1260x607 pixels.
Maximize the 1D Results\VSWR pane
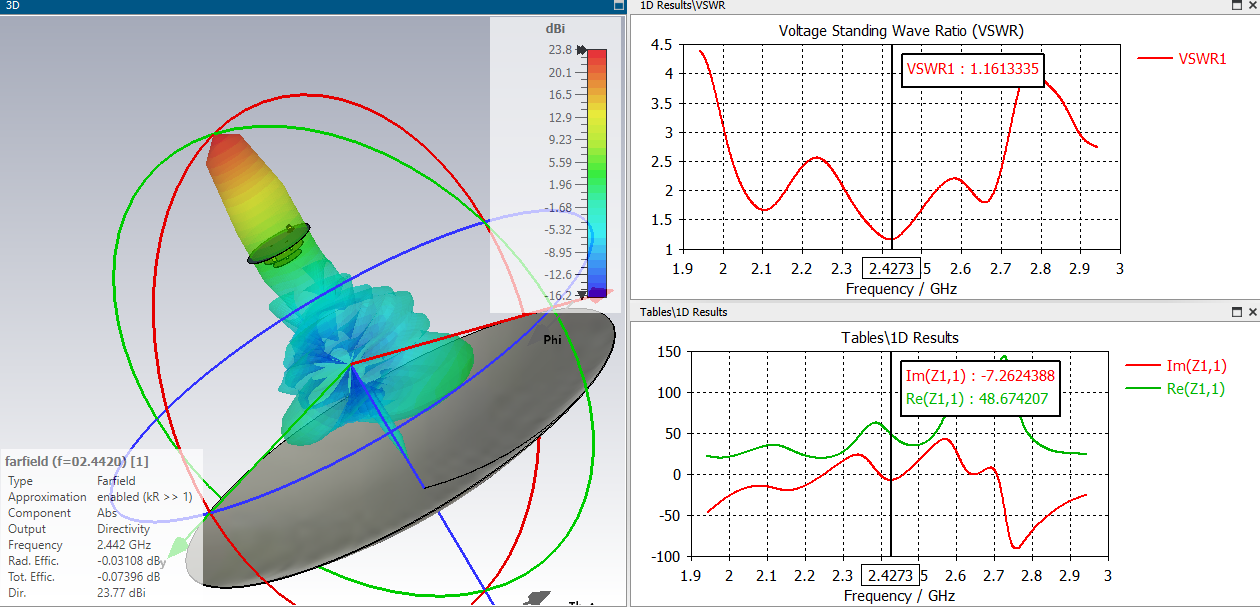(x=1237, y=6)
